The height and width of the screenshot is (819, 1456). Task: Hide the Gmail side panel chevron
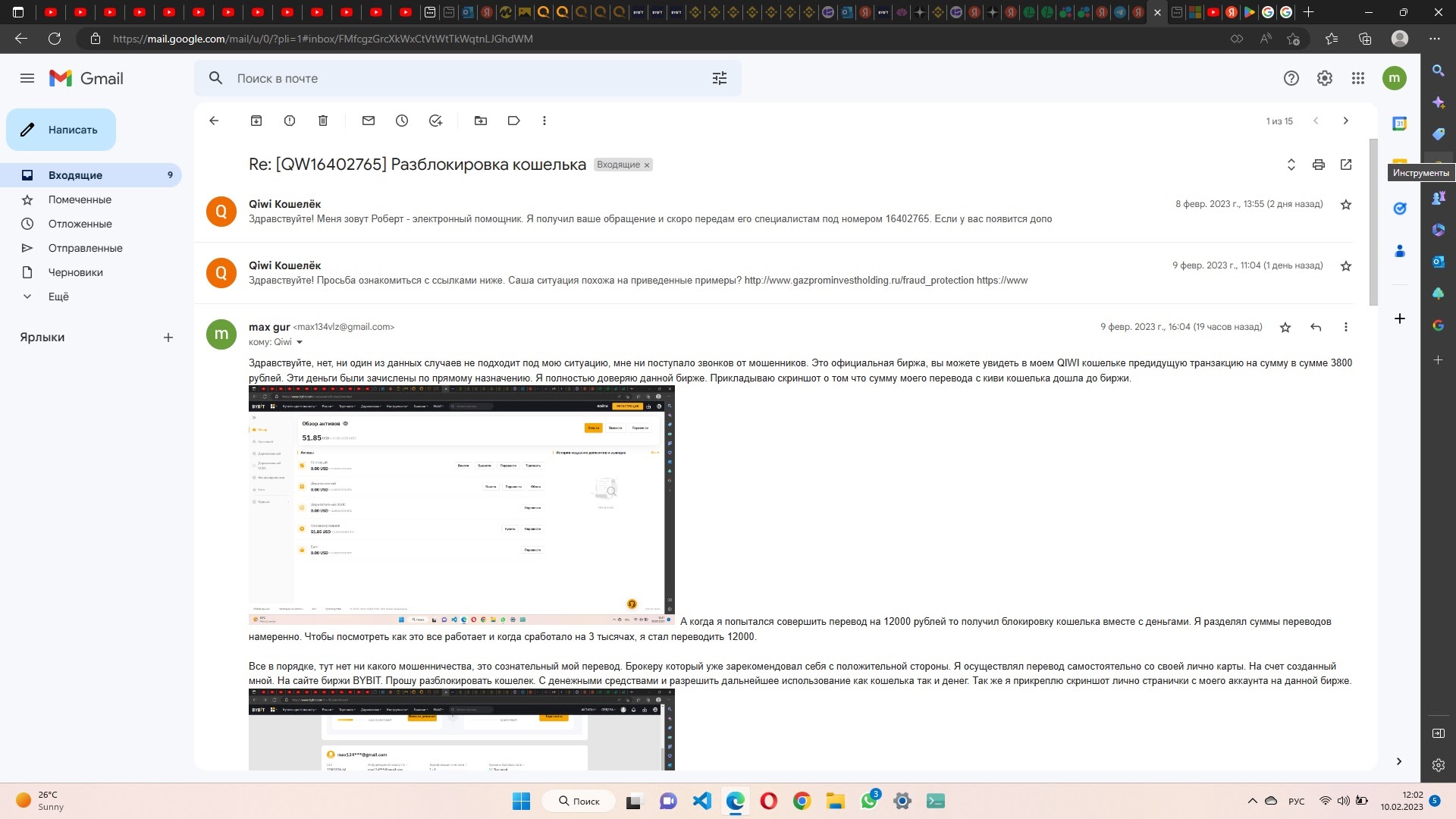pos(1399,761)
